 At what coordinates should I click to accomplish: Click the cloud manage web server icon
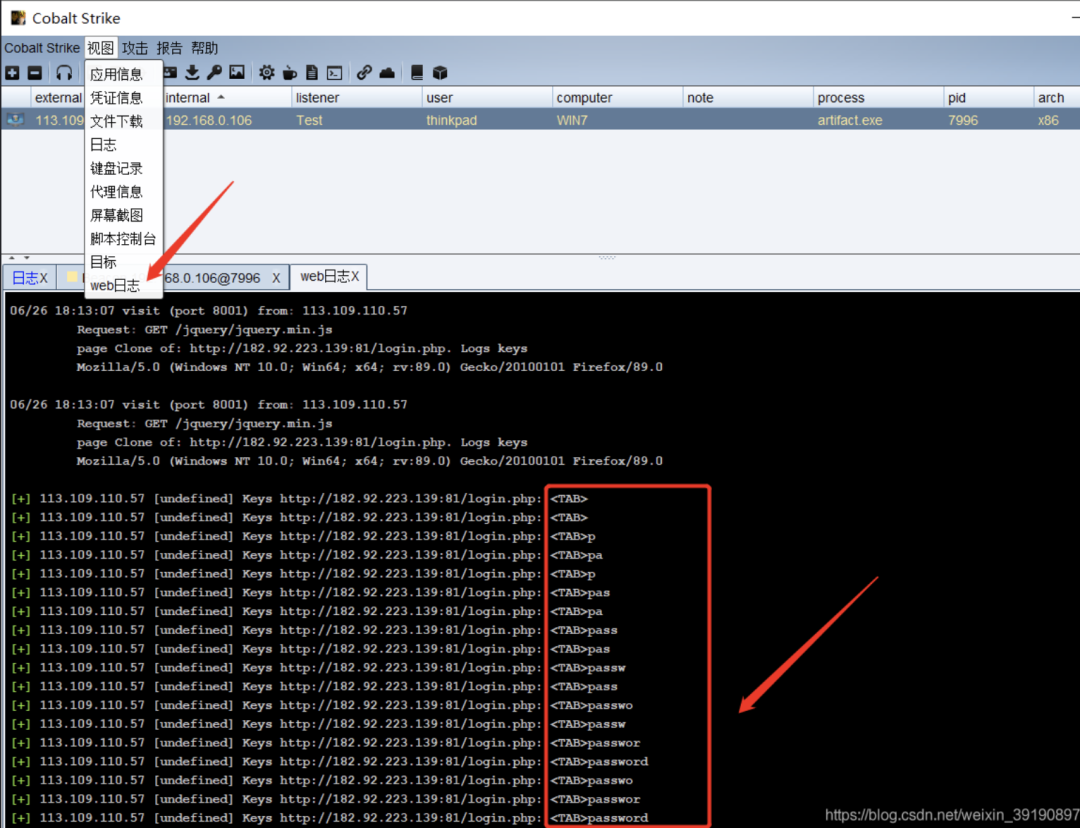387,72
